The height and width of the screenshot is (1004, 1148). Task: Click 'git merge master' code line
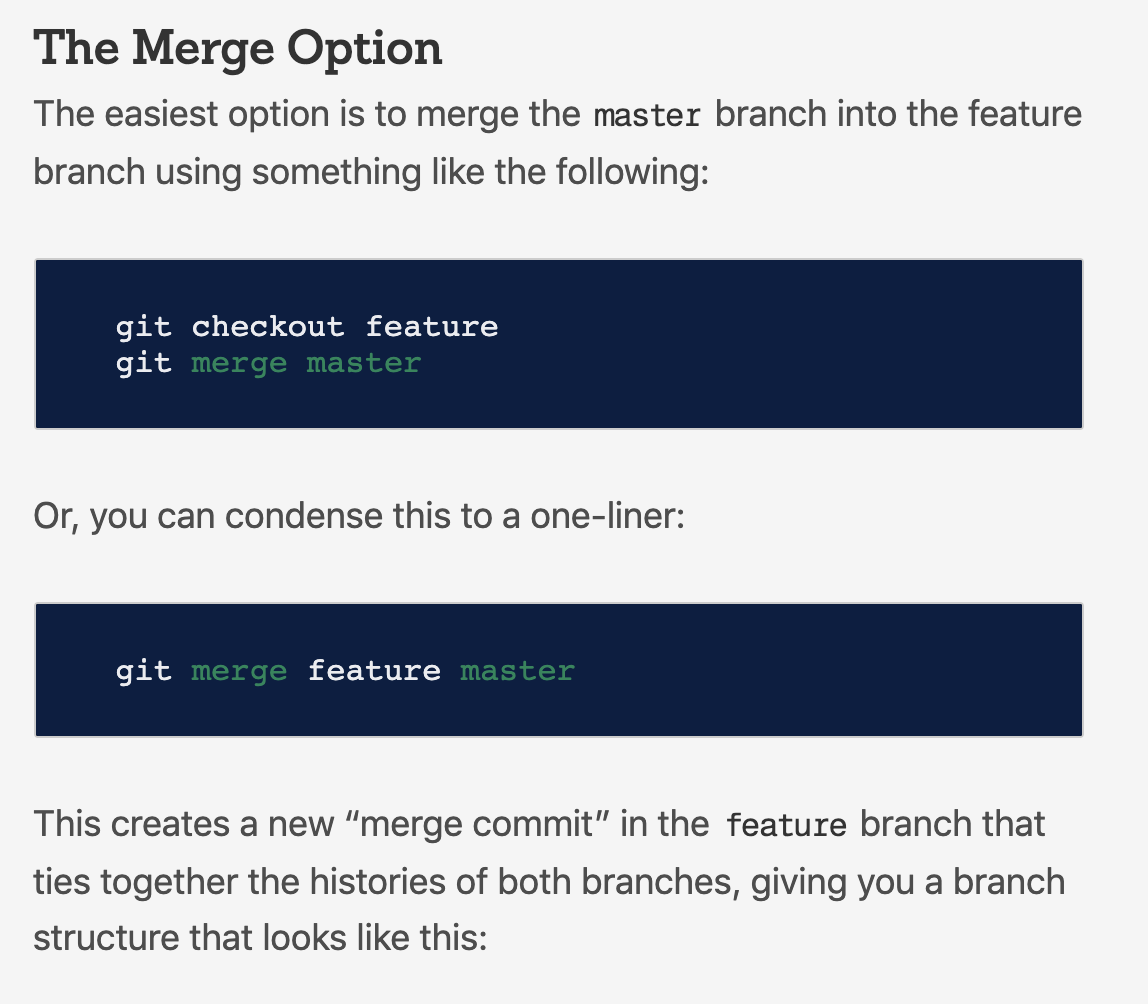click(268, 363)
